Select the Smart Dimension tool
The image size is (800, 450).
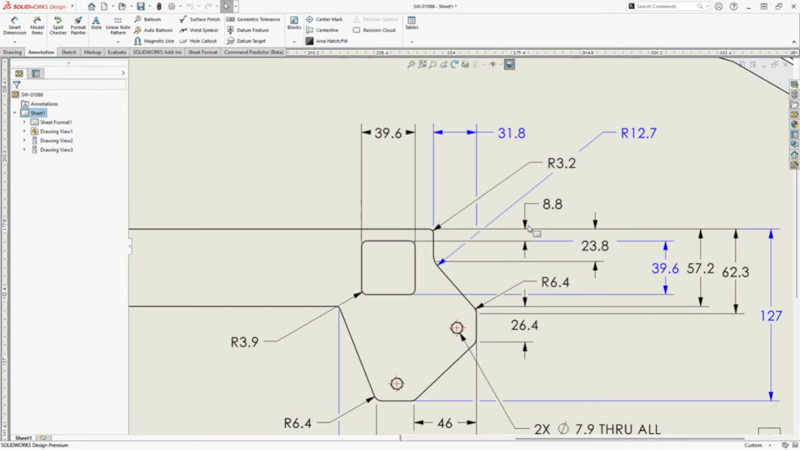(15, 25)
